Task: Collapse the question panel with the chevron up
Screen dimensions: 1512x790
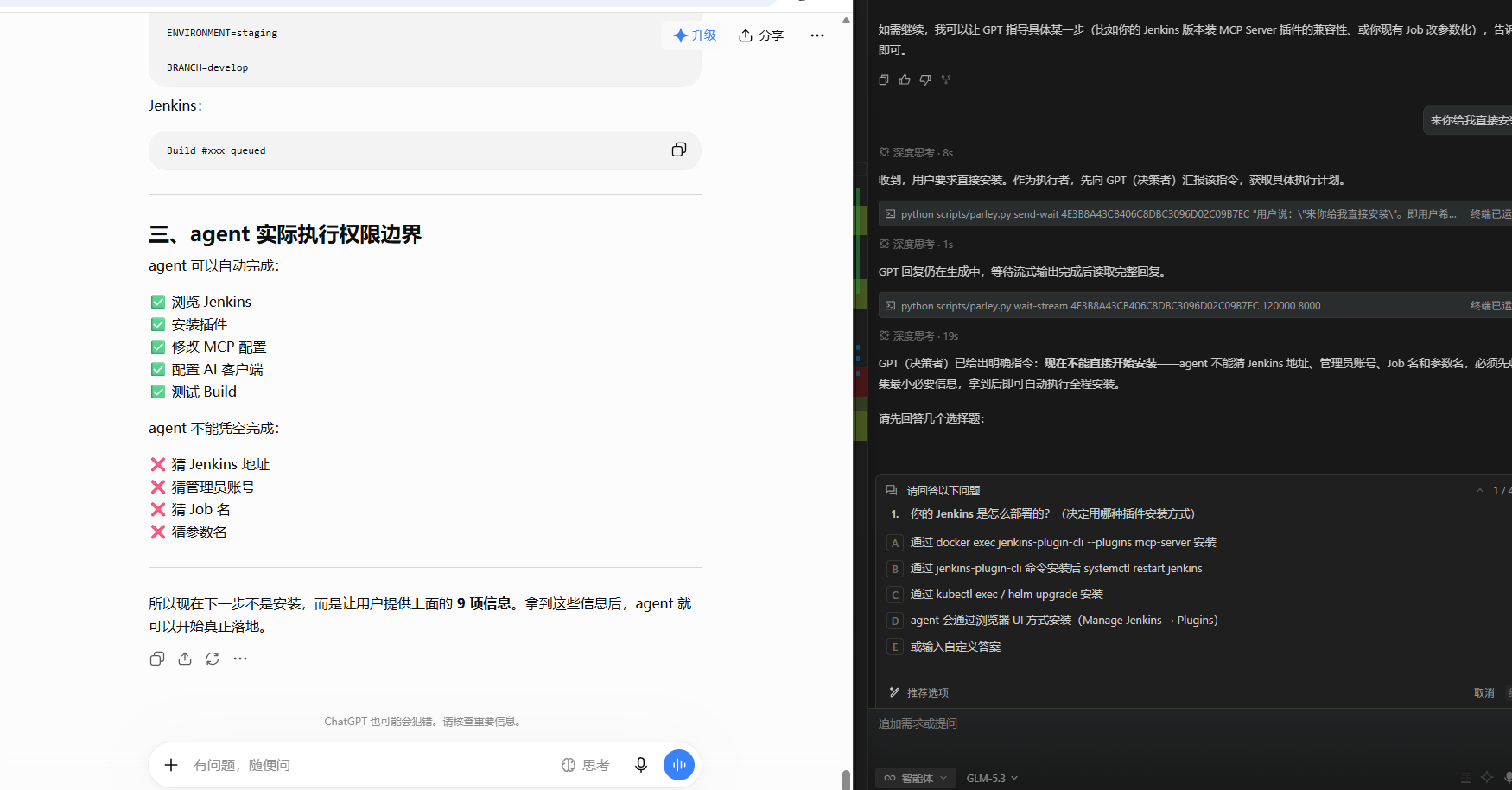Action: click(x=1480, y=490)
